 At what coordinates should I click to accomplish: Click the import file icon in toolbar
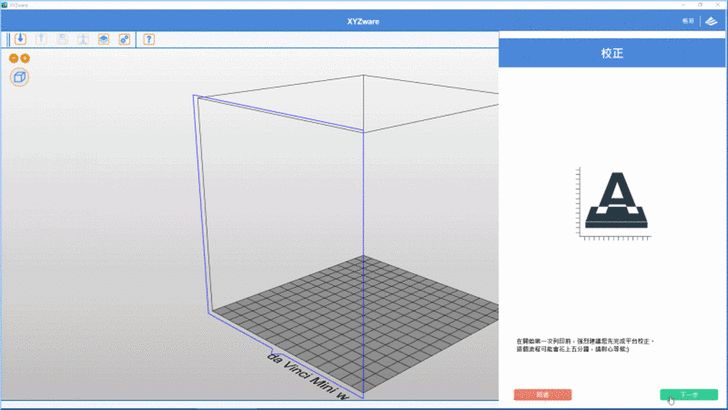coord(20,40)
